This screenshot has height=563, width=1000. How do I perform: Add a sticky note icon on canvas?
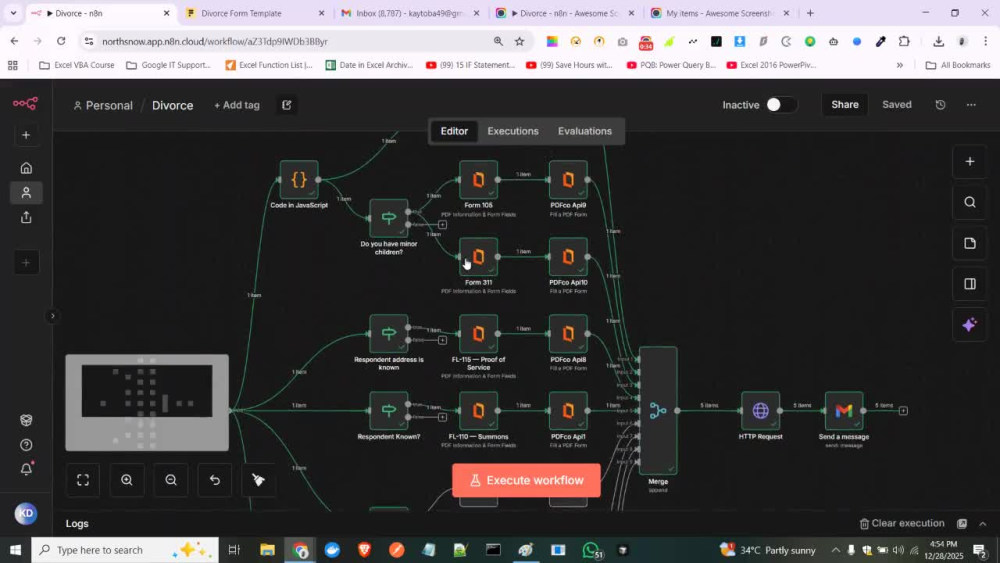(x=969, y=243)
